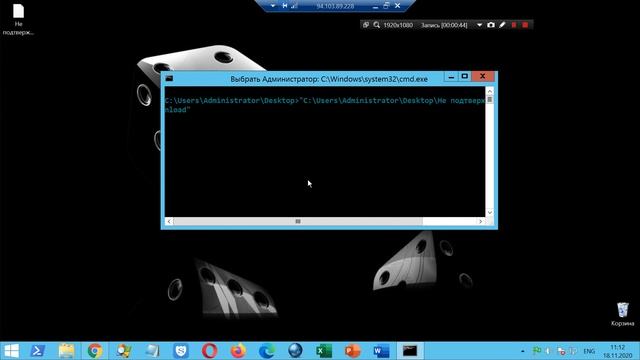Launch Microsoft Edge from the taskbar
The image size is (640, 360).
coord(267,351)
